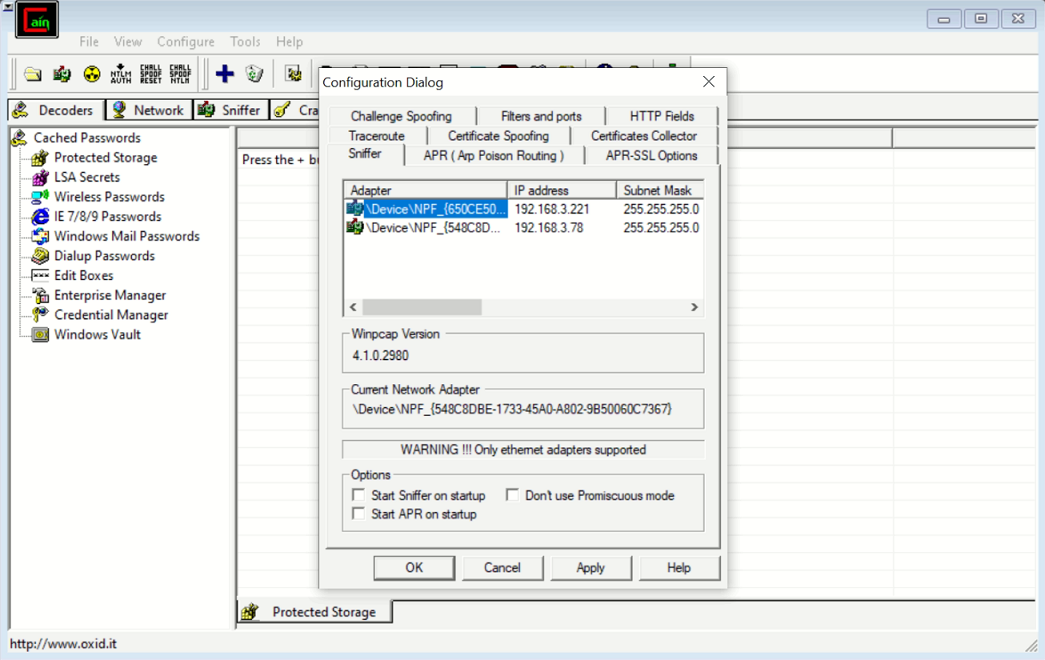Switch to the Sniffer main window tab

(231, 110)
